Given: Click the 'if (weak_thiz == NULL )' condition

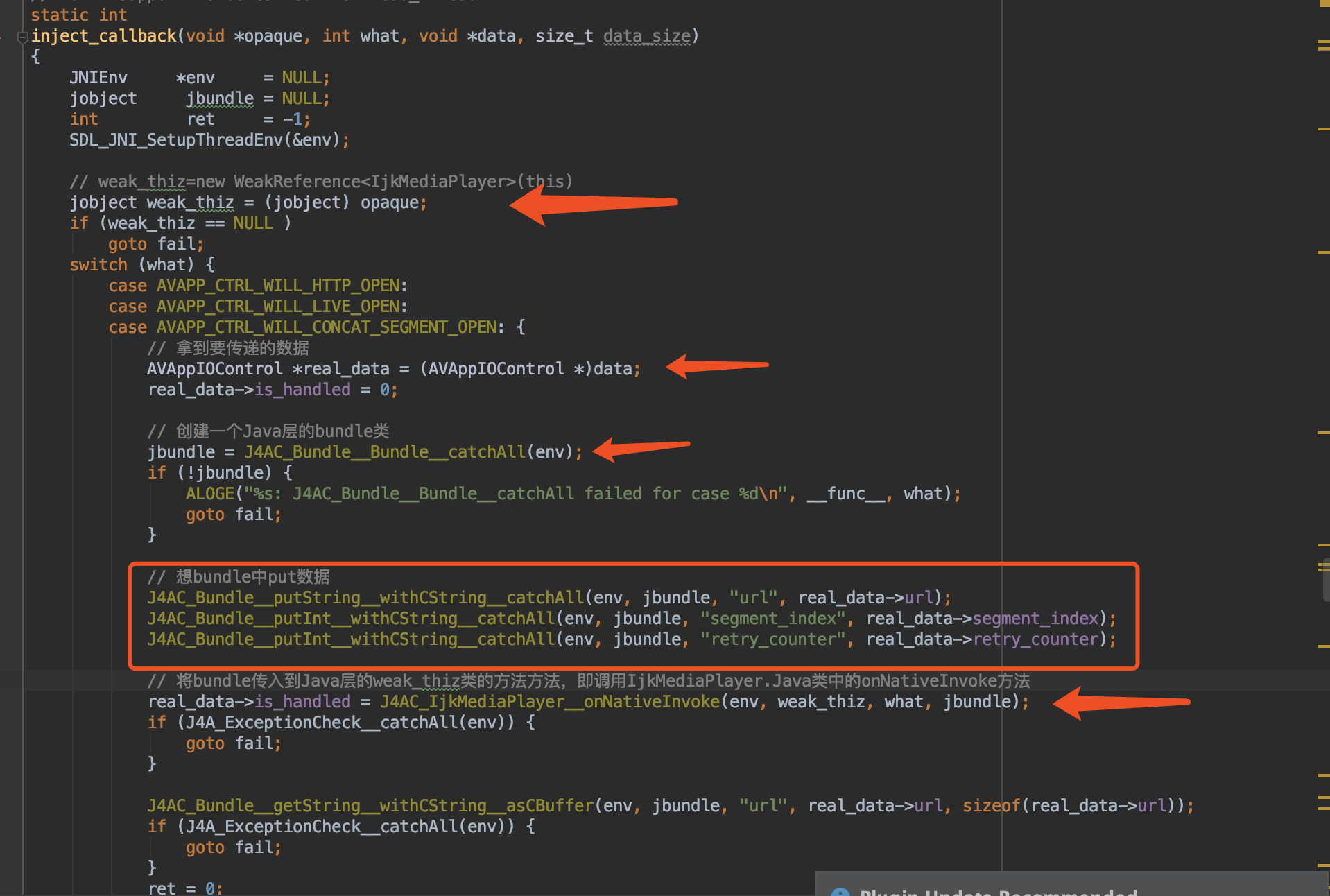Looking at the screenshot, I should (180, 223).
